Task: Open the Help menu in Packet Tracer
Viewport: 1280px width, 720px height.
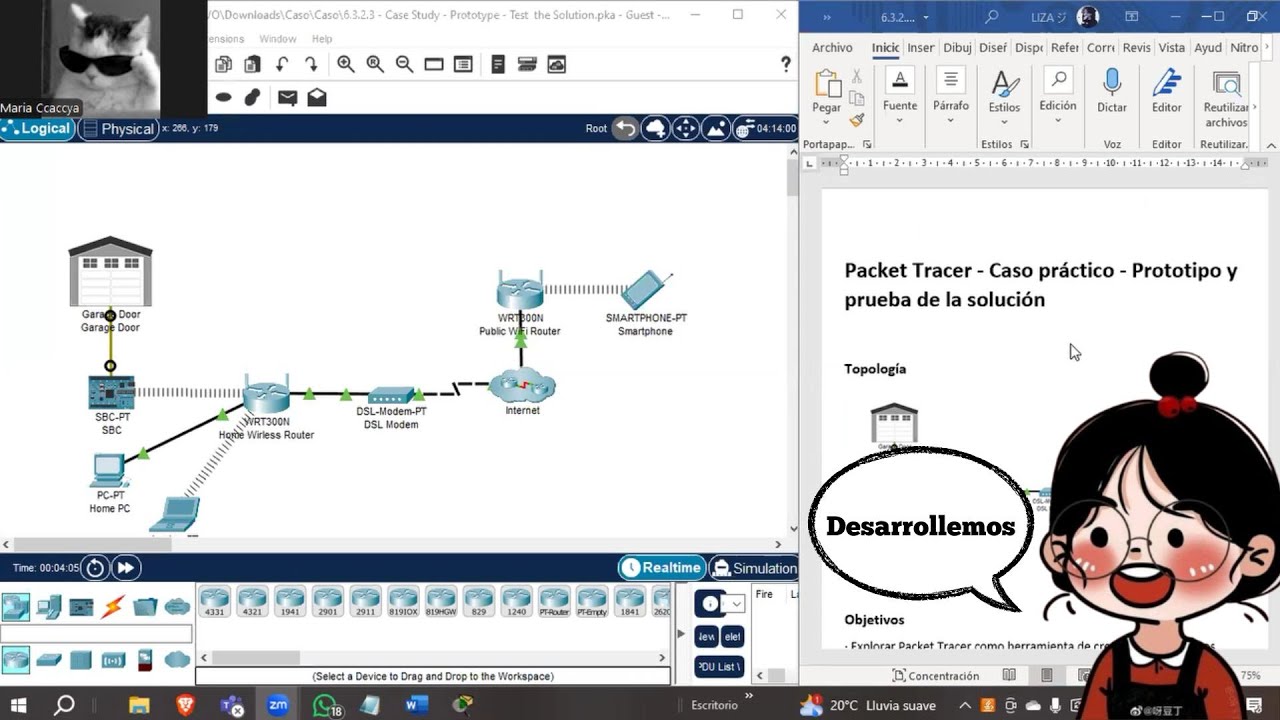Action: coord(322,39)
